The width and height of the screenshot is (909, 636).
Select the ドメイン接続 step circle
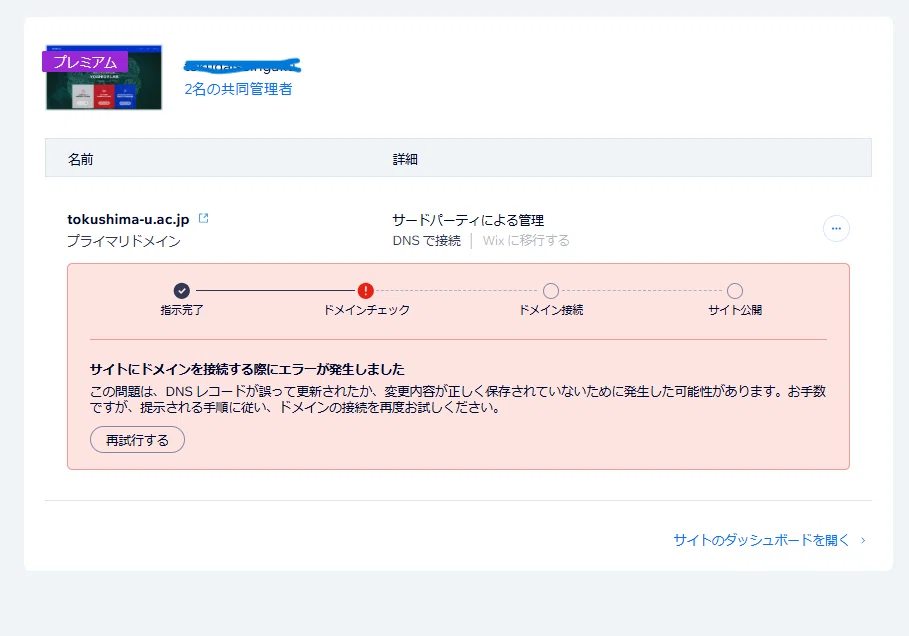tap(551, 290)
